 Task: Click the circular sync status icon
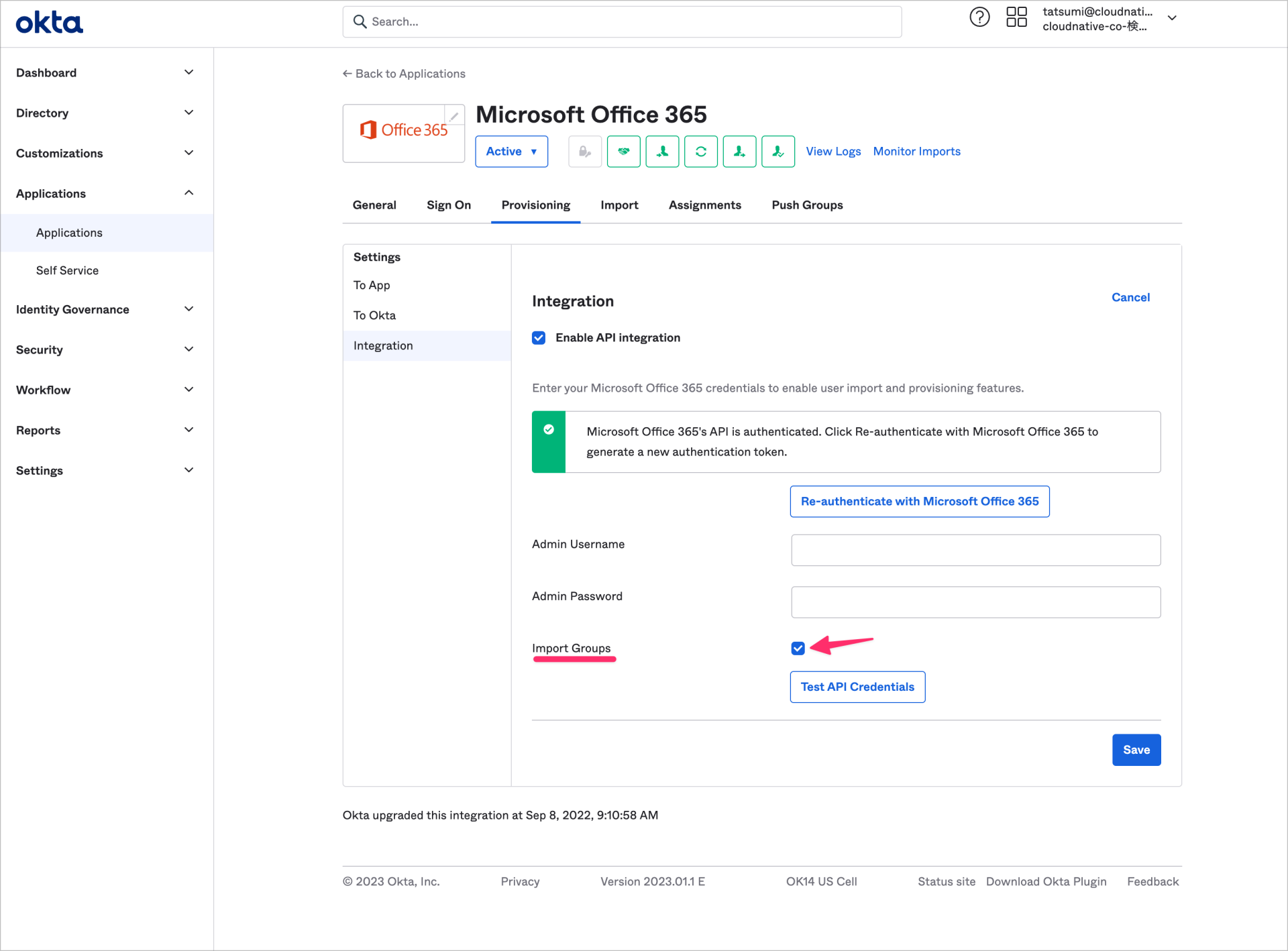(x=700, y=151)
